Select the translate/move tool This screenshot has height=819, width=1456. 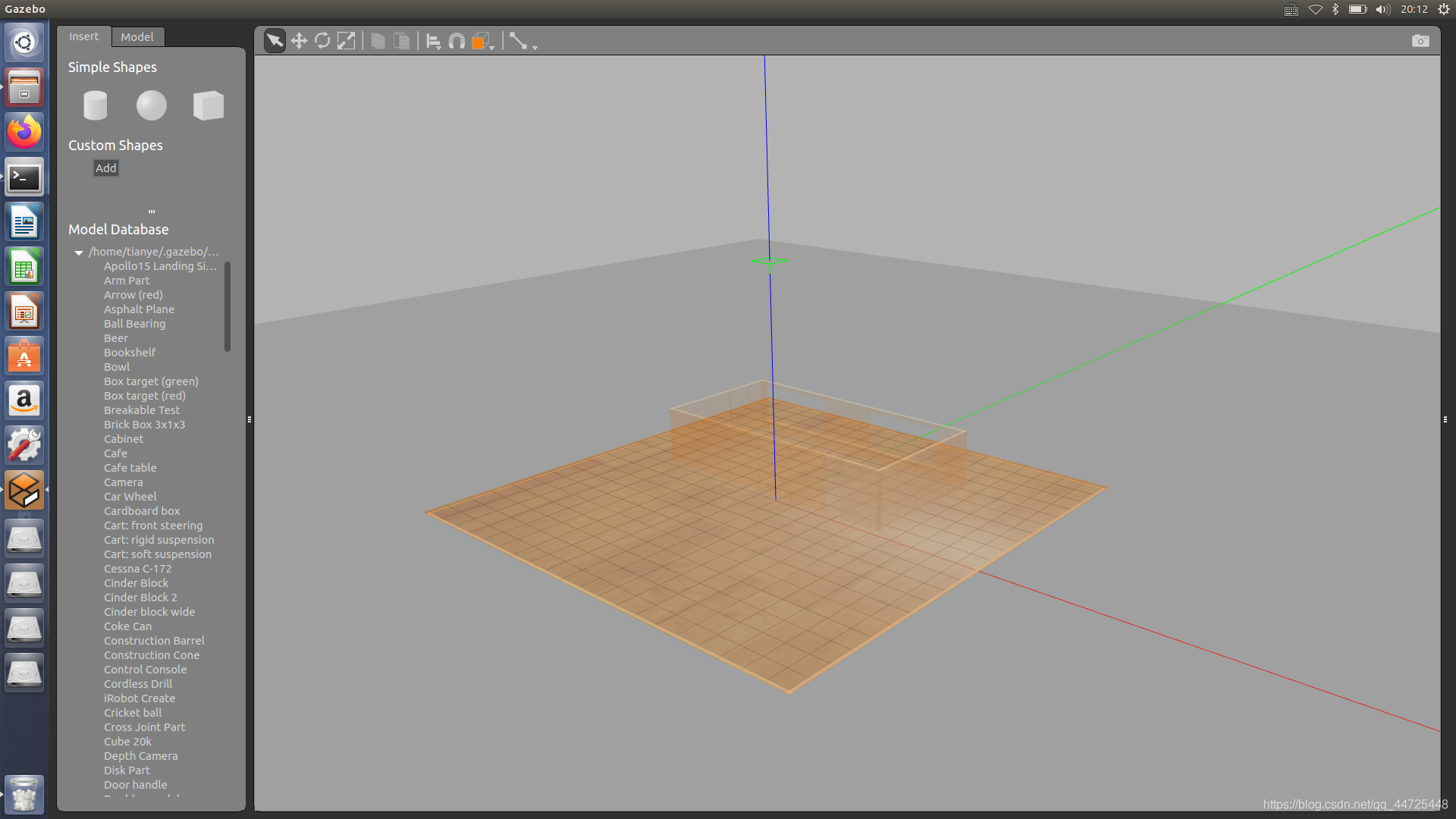(299, 40)
